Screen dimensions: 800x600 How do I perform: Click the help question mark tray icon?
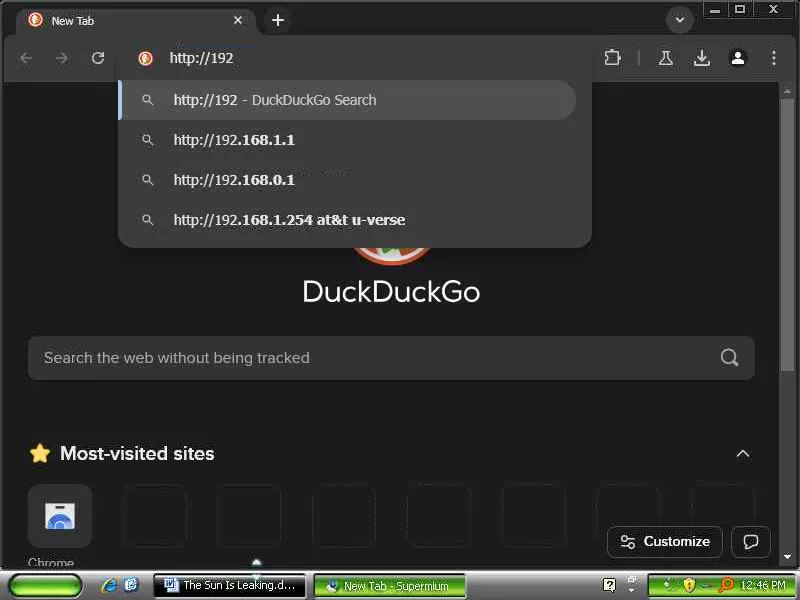[x=609, y=585]
